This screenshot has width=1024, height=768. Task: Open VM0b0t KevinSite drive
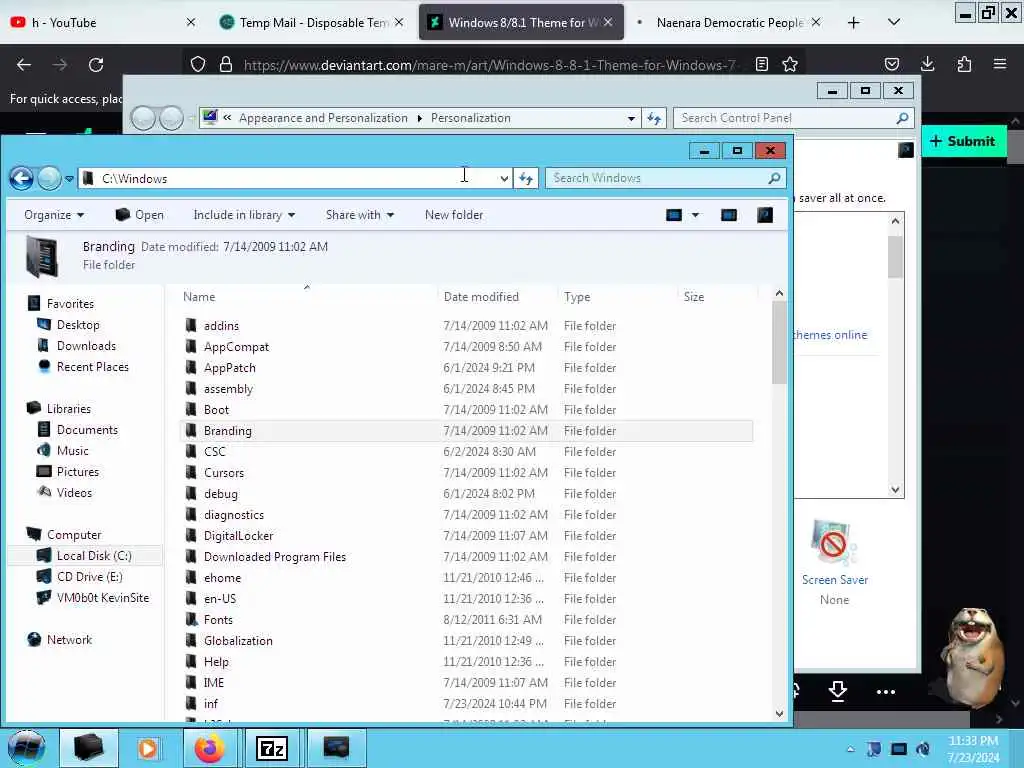click(103, 598)
